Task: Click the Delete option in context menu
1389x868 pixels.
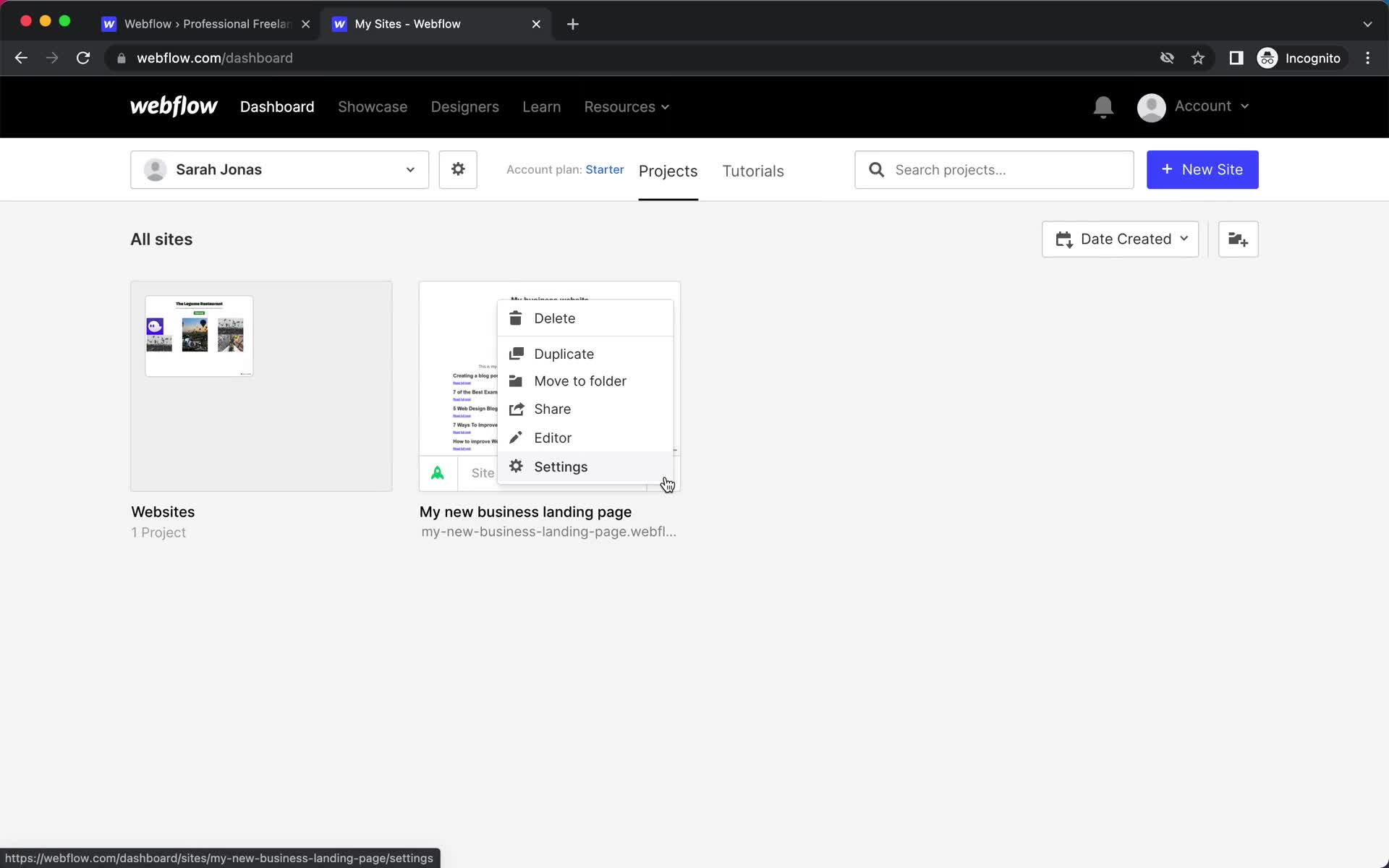Action: [x=554, y=318]
